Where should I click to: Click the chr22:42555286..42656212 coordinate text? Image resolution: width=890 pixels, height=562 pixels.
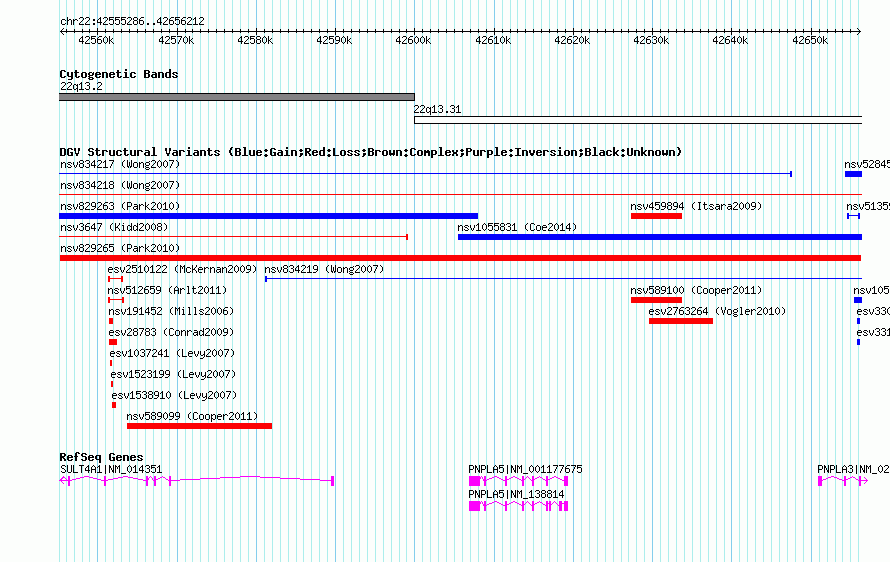(x=132, y=21)
